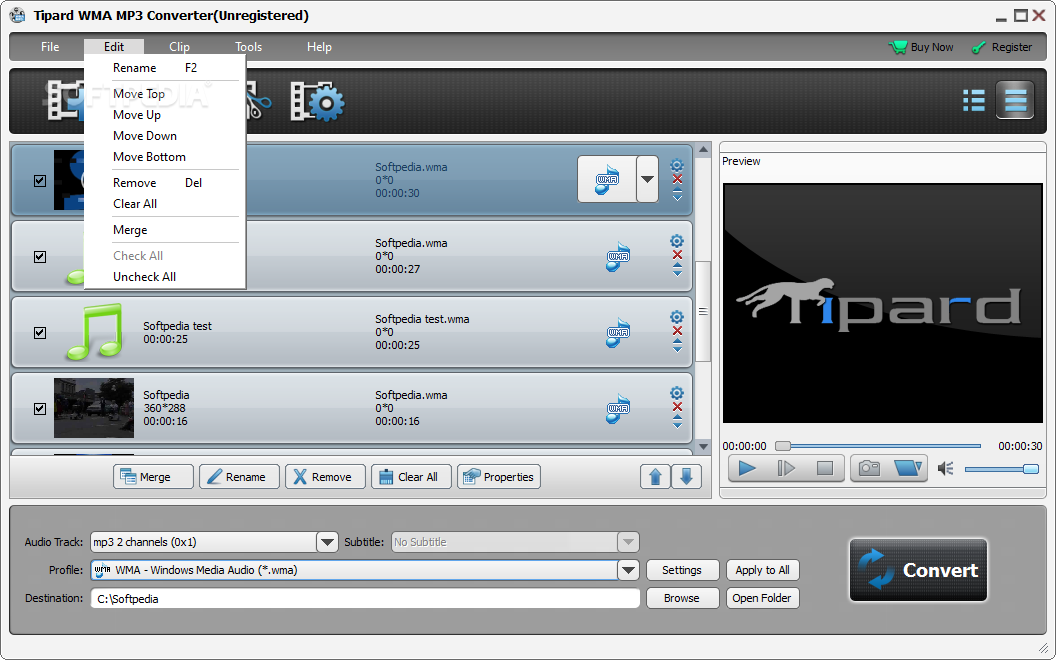The image size is (1056, 660).
Task: Click the Register link
Action: click(x=1001, y=47)
